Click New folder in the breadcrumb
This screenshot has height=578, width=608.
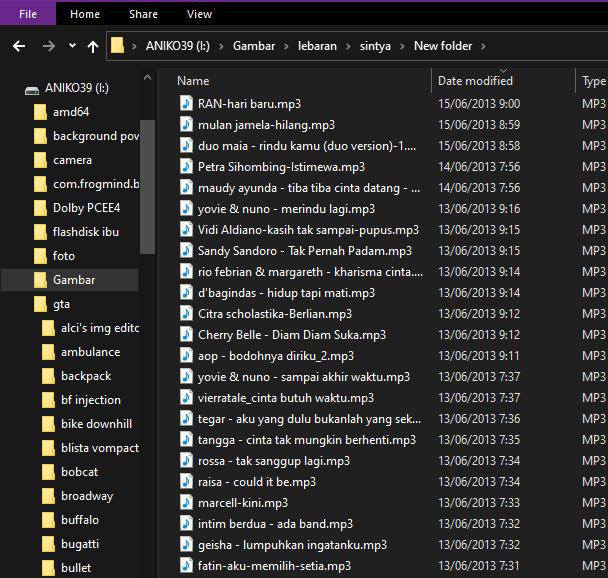click(x=443, y=46)
